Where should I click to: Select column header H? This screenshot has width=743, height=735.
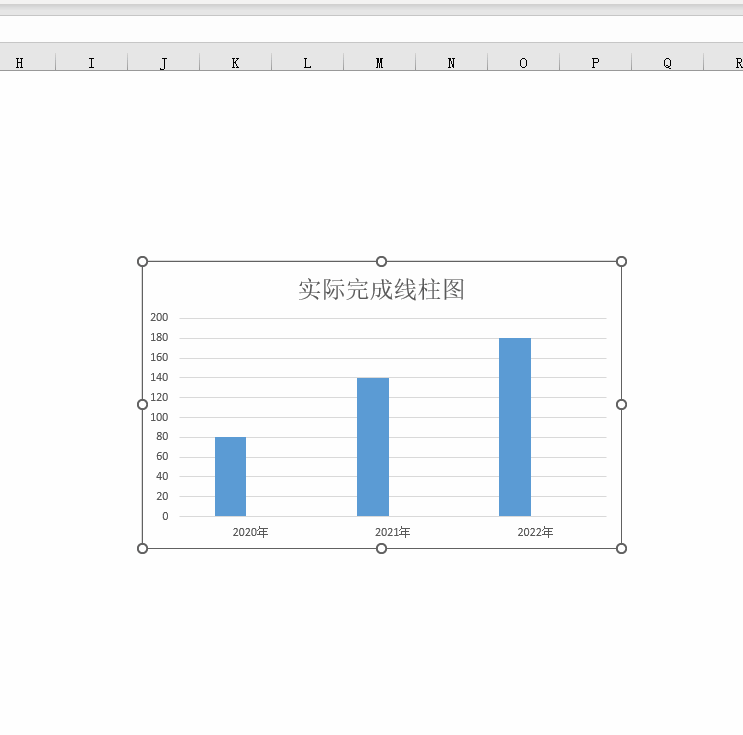pyautogui.click(x=27, y=63)
